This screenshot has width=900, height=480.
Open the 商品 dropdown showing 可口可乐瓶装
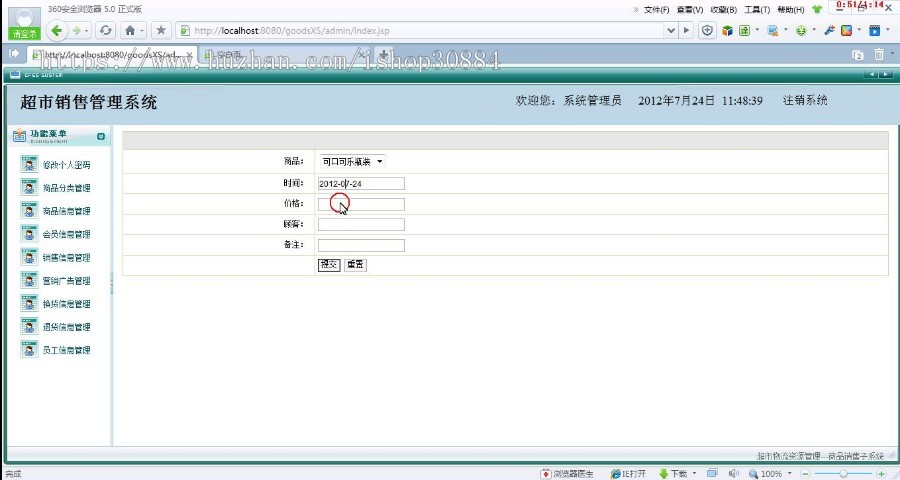click(352, 162)
